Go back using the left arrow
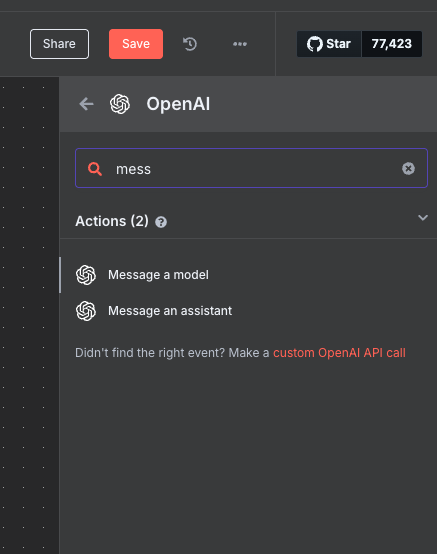This screenshot has height=554, width=437. click(87, 104)
